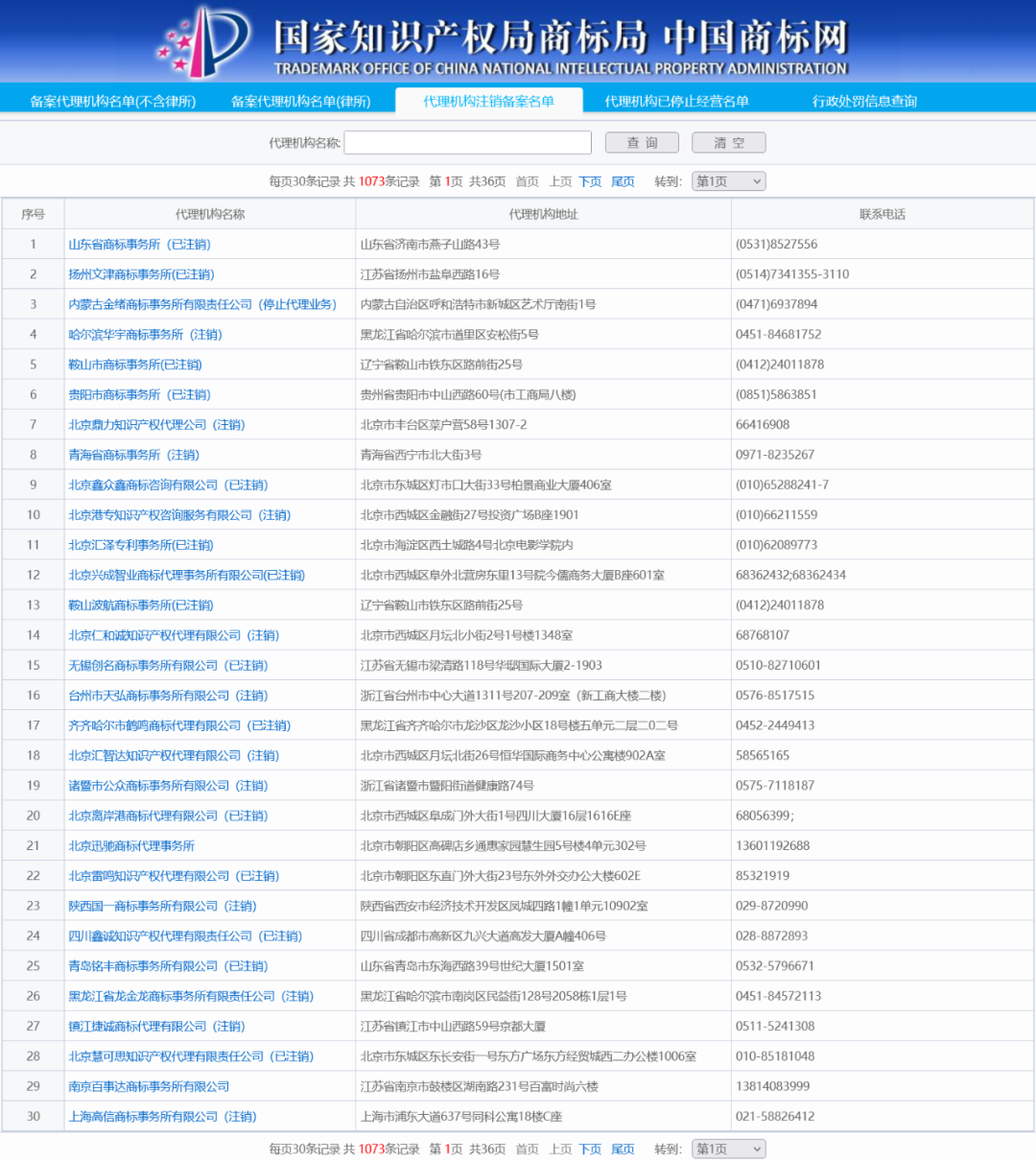Select phone number 13601192688
Viewport: 1036px width, 1161px height.
(773, 846)
